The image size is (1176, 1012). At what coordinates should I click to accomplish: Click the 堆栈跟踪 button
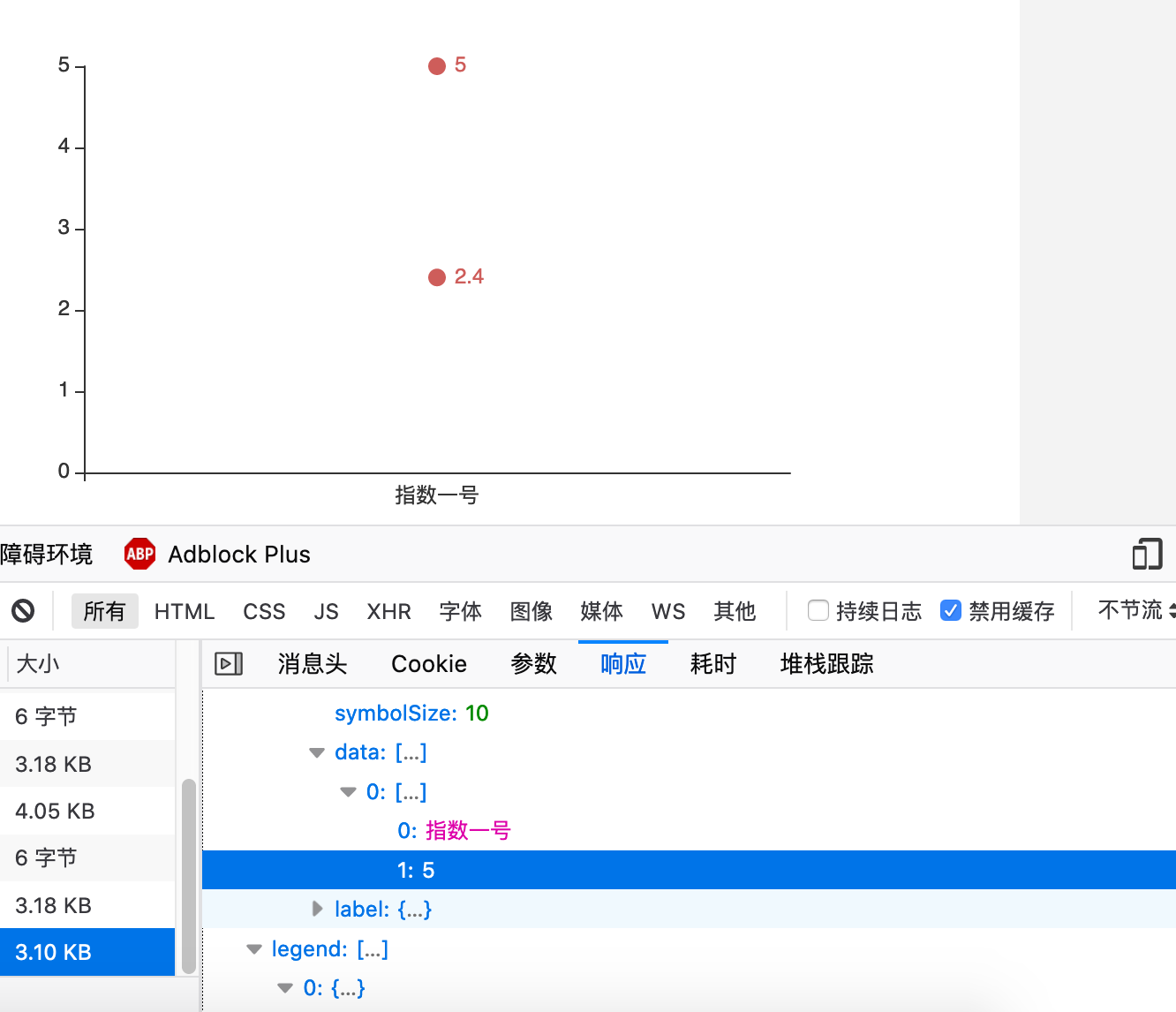825,663
